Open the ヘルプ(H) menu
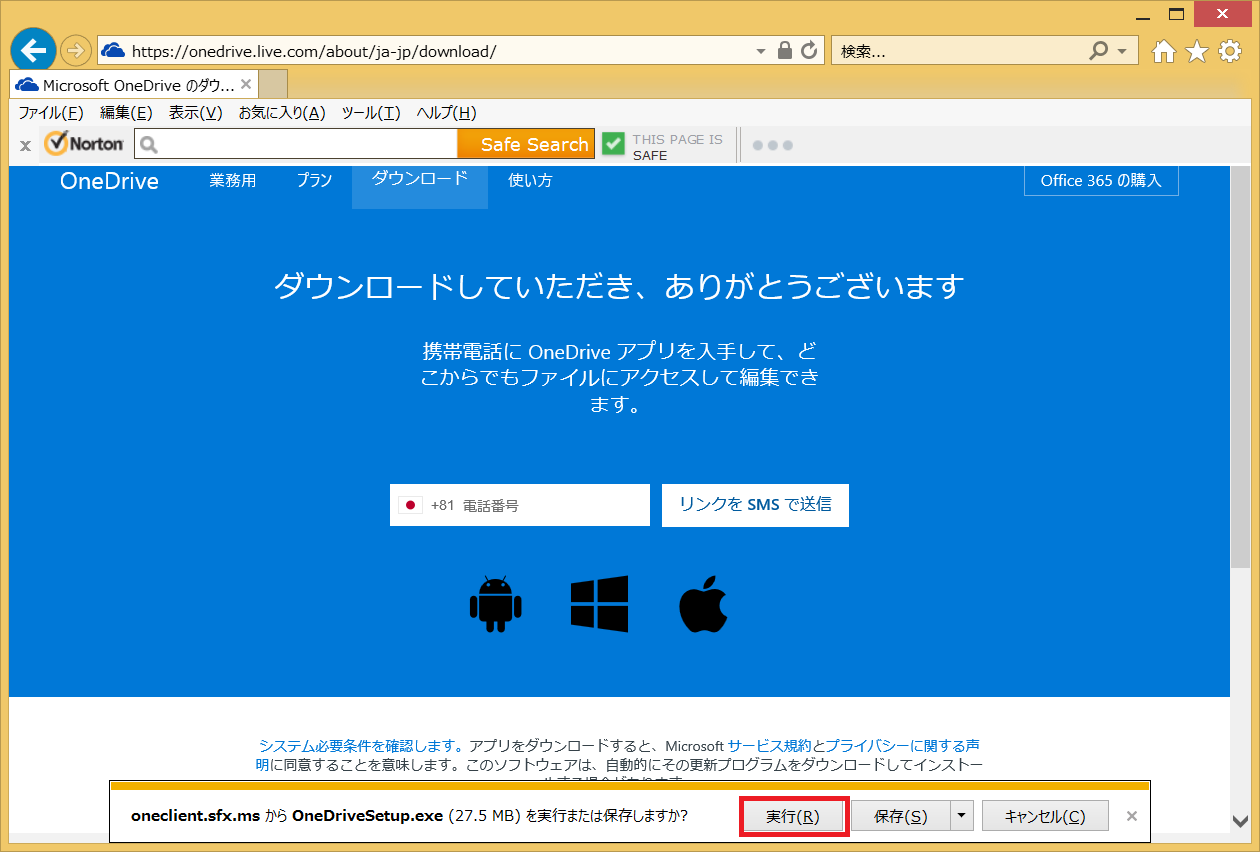1260x852 pixels. pos(446,113)
